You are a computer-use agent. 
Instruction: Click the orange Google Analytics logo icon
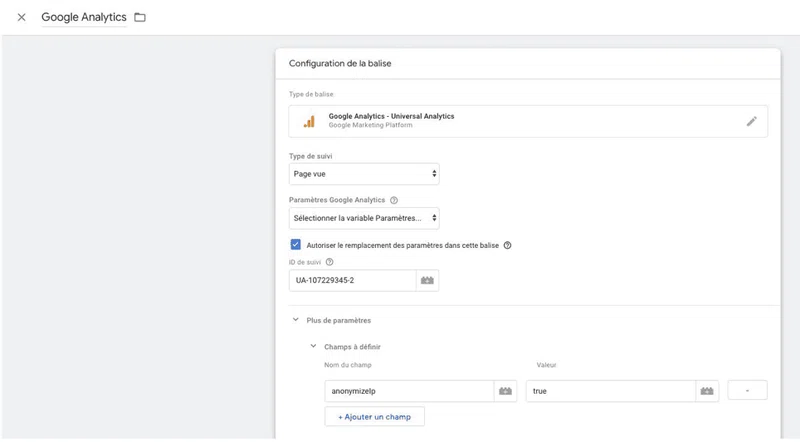pos(309,121)
